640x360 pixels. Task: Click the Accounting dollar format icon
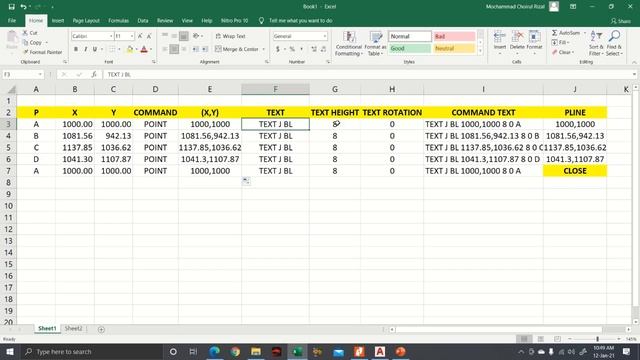coord(278,49)
